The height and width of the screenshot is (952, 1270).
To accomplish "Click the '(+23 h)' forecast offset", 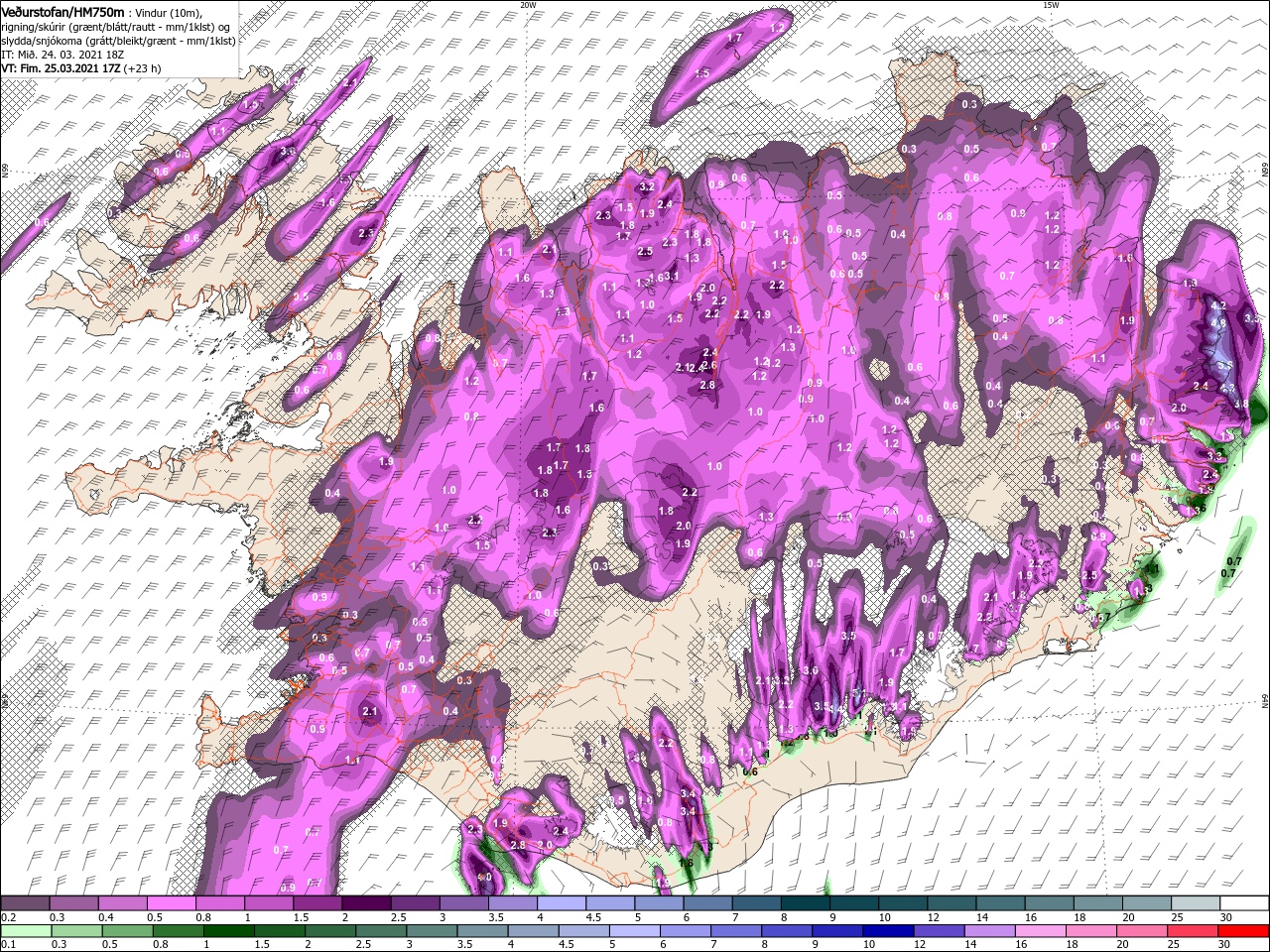I will click(143, 68).
